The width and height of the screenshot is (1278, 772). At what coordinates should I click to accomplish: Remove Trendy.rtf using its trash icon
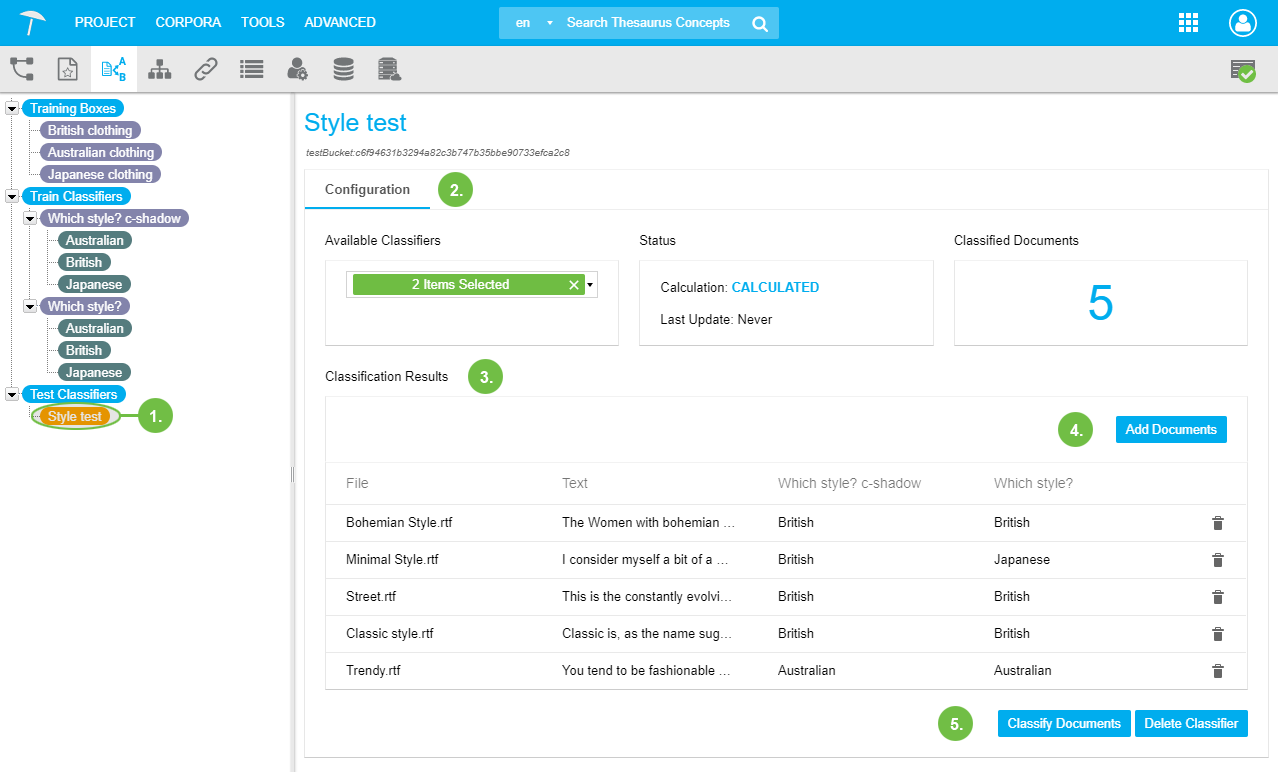(1217, 671)
